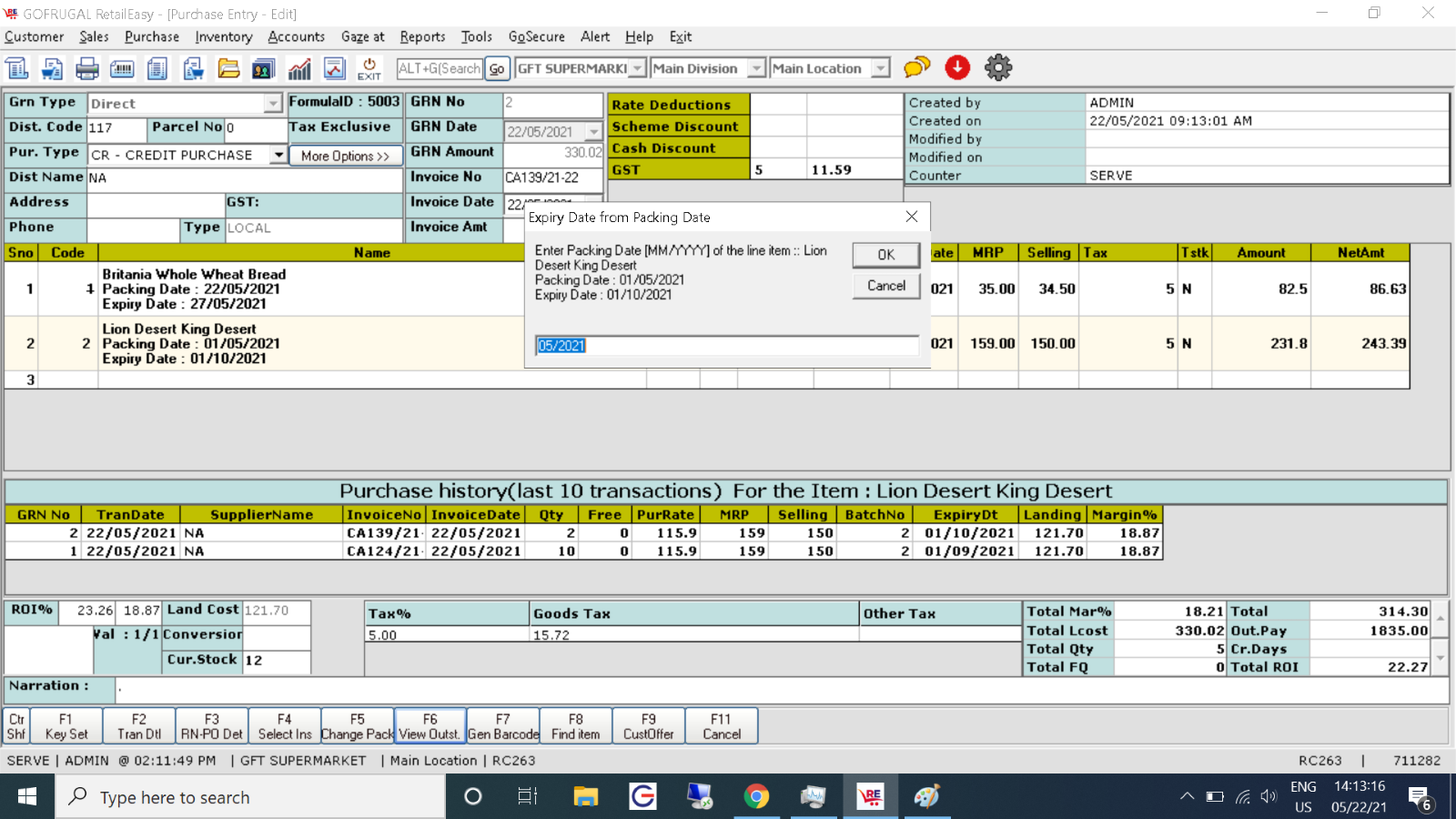Open the Inventory menu
This screenshot has height=819, width=1456.
(223, 36)
